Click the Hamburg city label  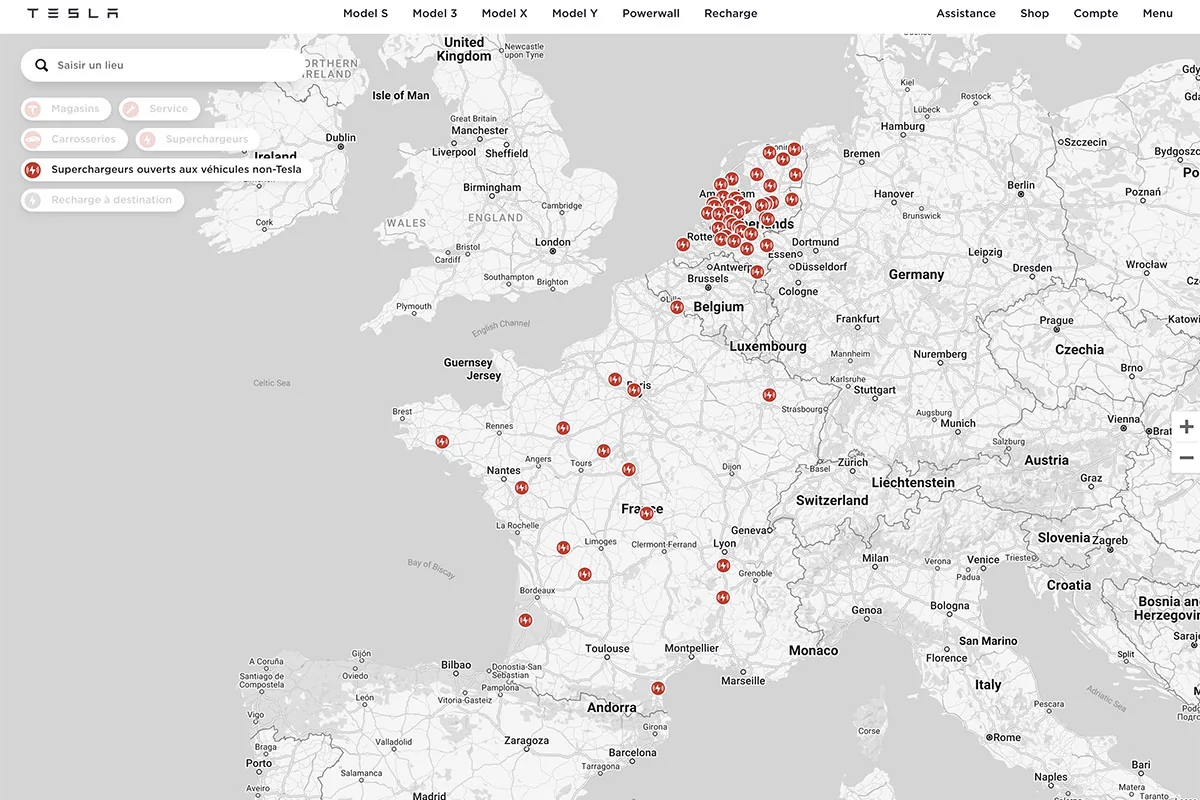click(x=903, y=127)
